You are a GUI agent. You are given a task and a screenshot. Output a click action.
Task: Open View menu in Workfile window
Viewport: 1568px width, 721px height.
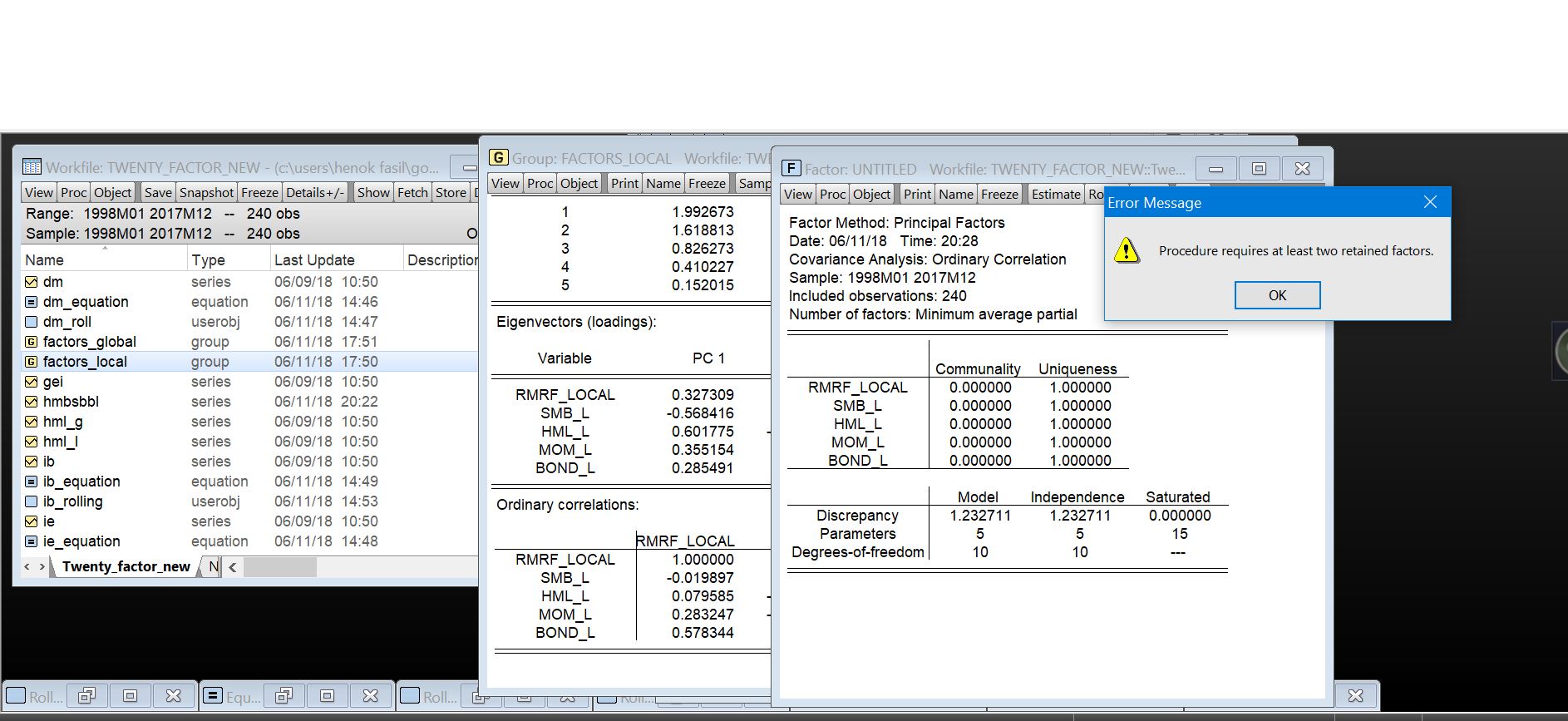coord(39,192)
